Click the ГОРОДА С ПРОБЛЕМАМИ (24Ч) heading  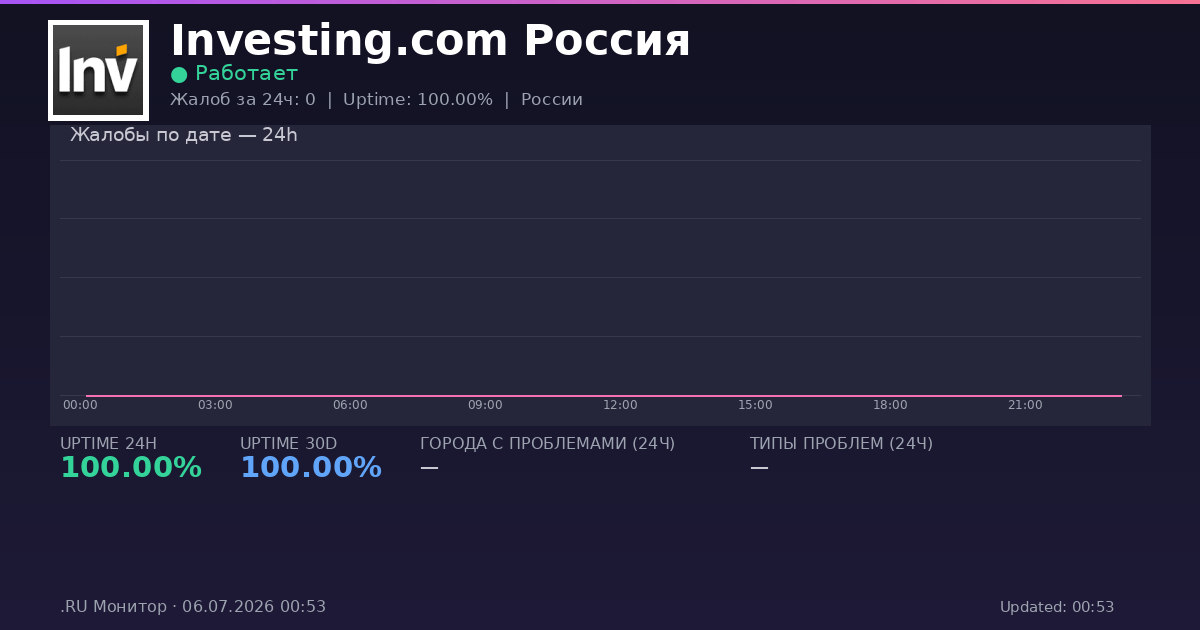(x=547, y=444)
